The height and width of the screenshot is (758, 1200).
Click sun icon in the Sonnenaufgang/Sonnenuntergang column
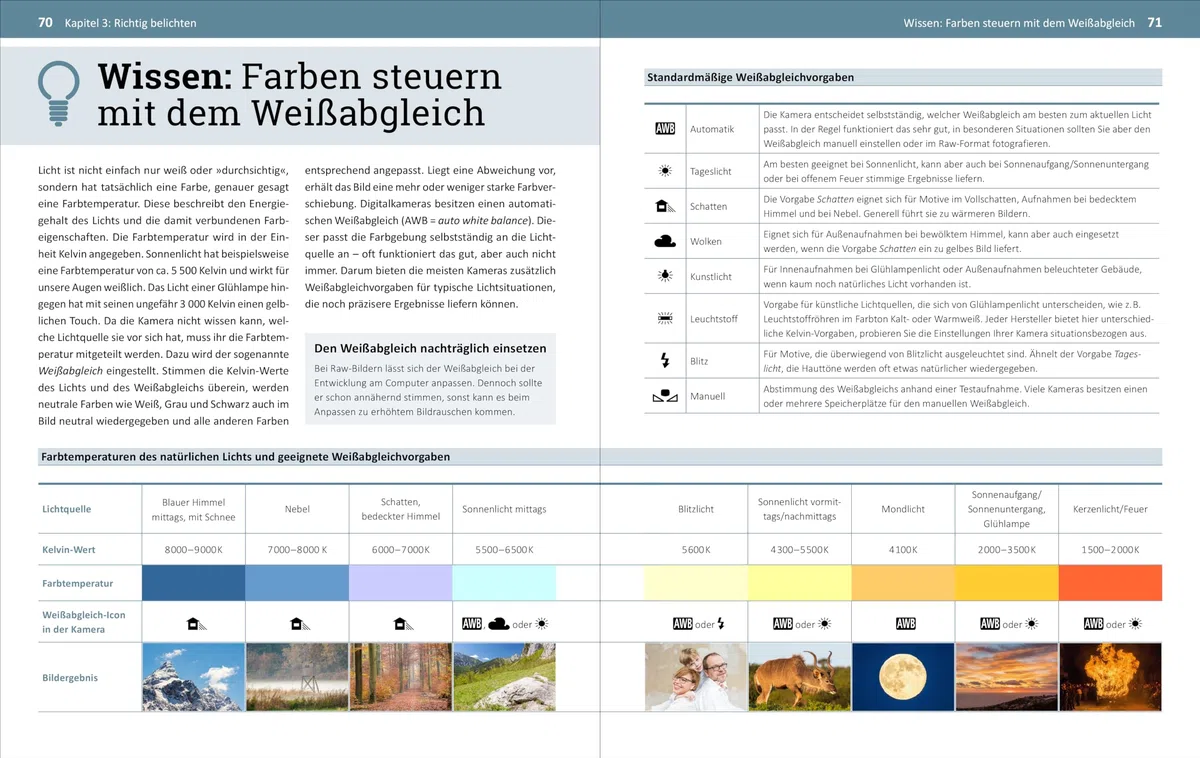[1032, 624]
